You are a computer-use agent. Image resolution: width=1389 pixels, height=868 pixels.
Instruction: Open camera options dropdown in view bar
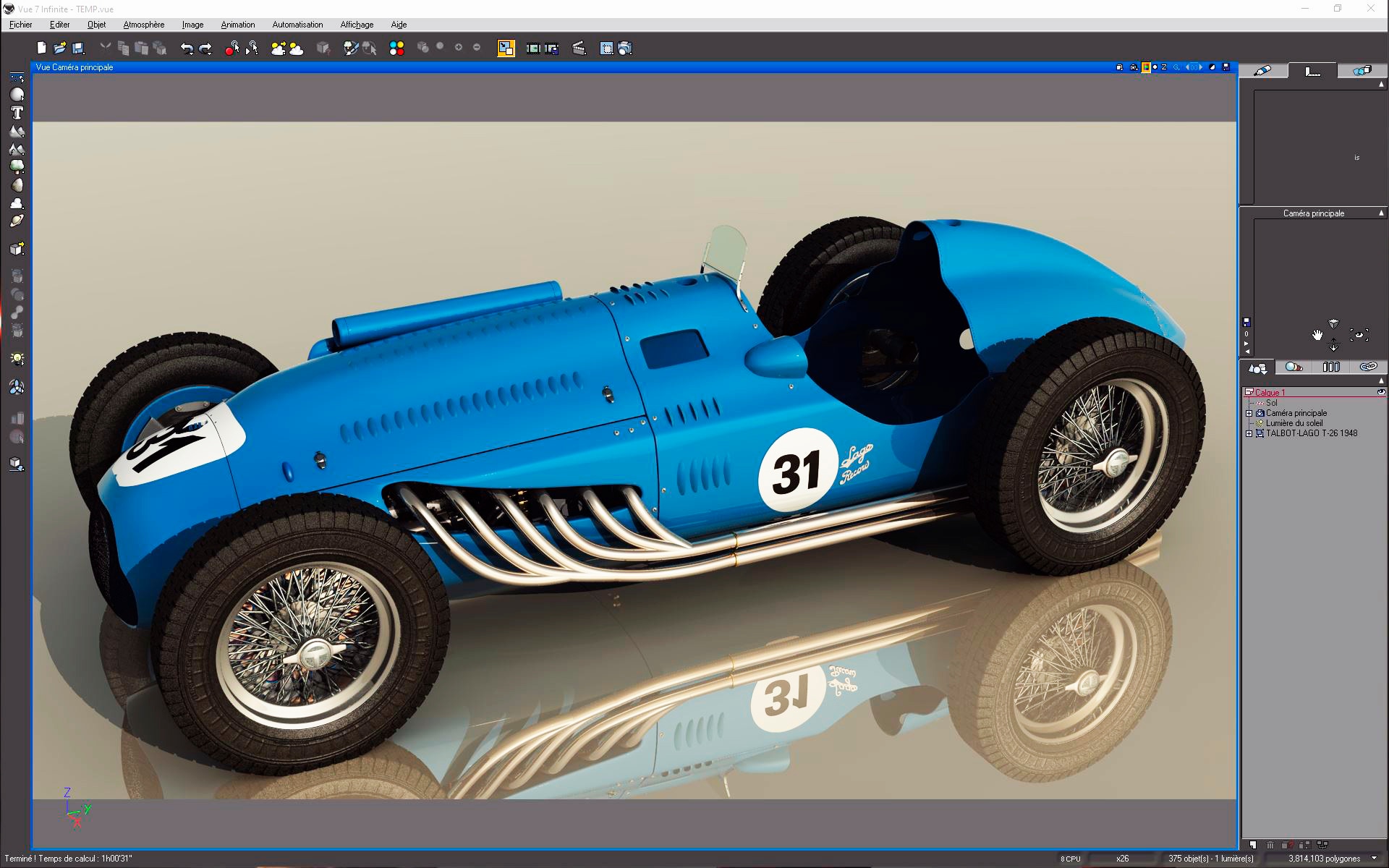point(1134,67)
